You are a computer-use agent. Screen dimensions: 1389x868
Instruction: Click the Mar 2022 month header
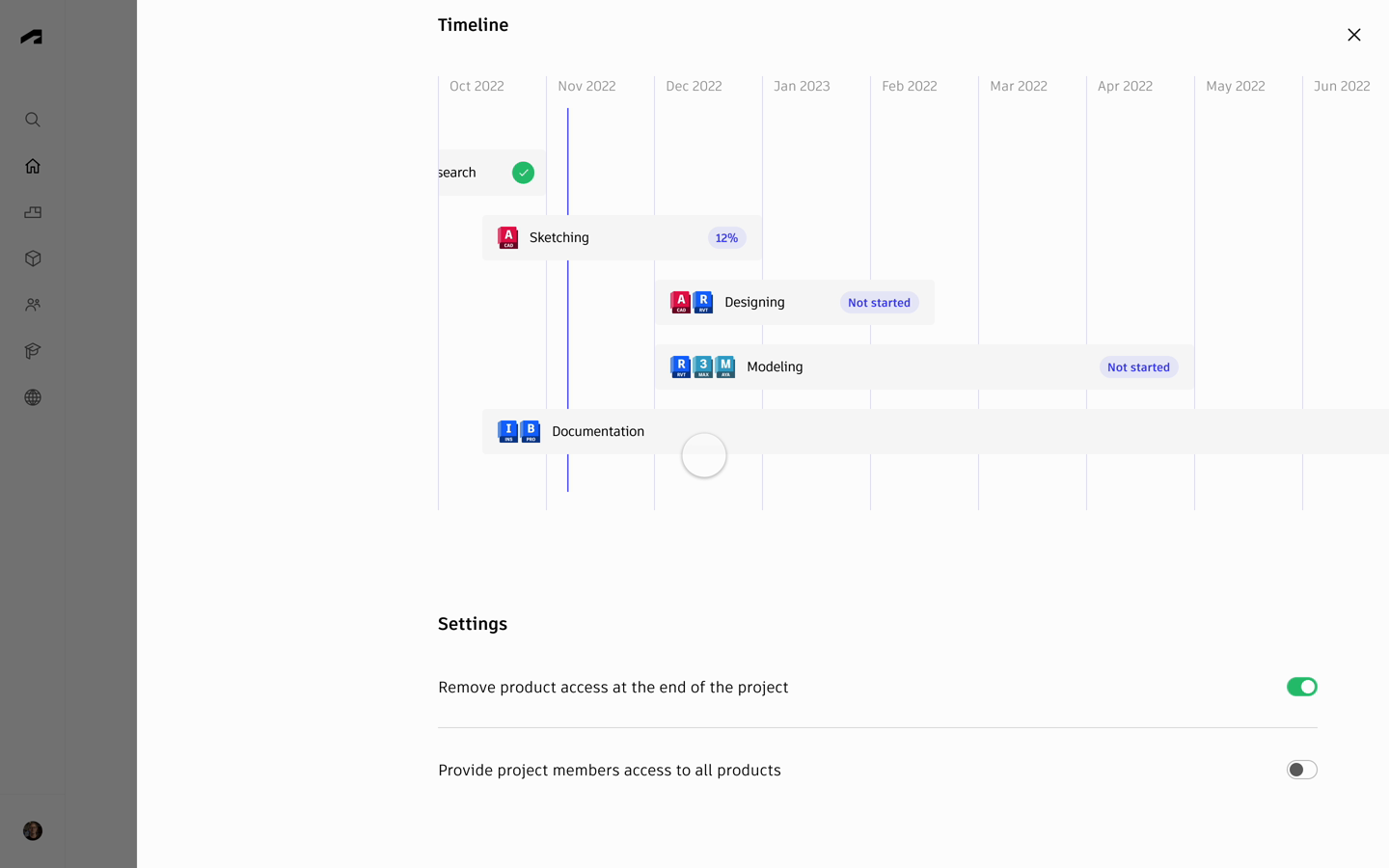pos(1019,86)
